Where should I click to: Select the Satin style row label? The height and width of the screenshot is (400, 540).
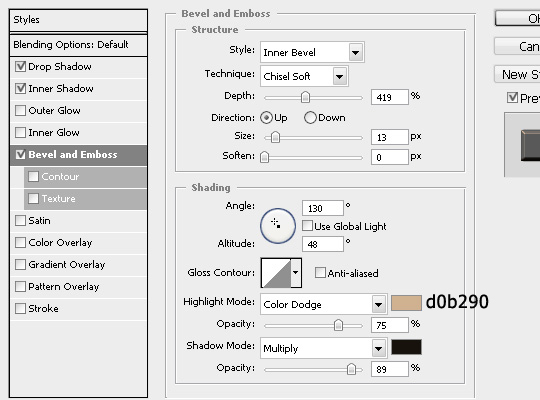(39, 220)
